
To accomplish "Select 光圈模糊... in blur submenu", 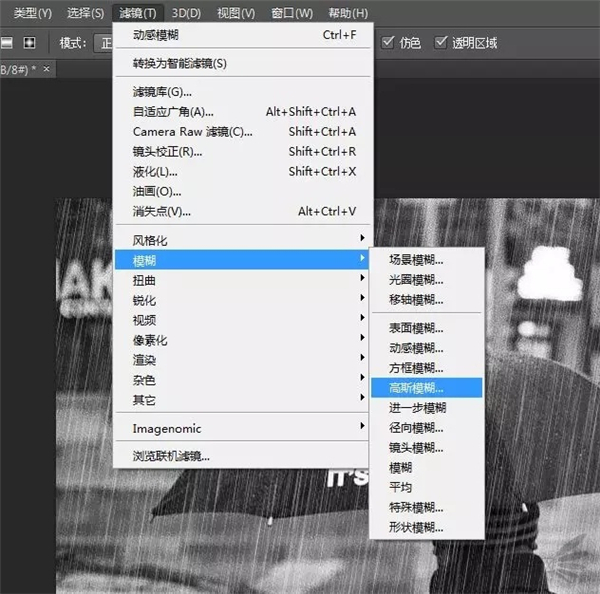I will pos(427,280).
